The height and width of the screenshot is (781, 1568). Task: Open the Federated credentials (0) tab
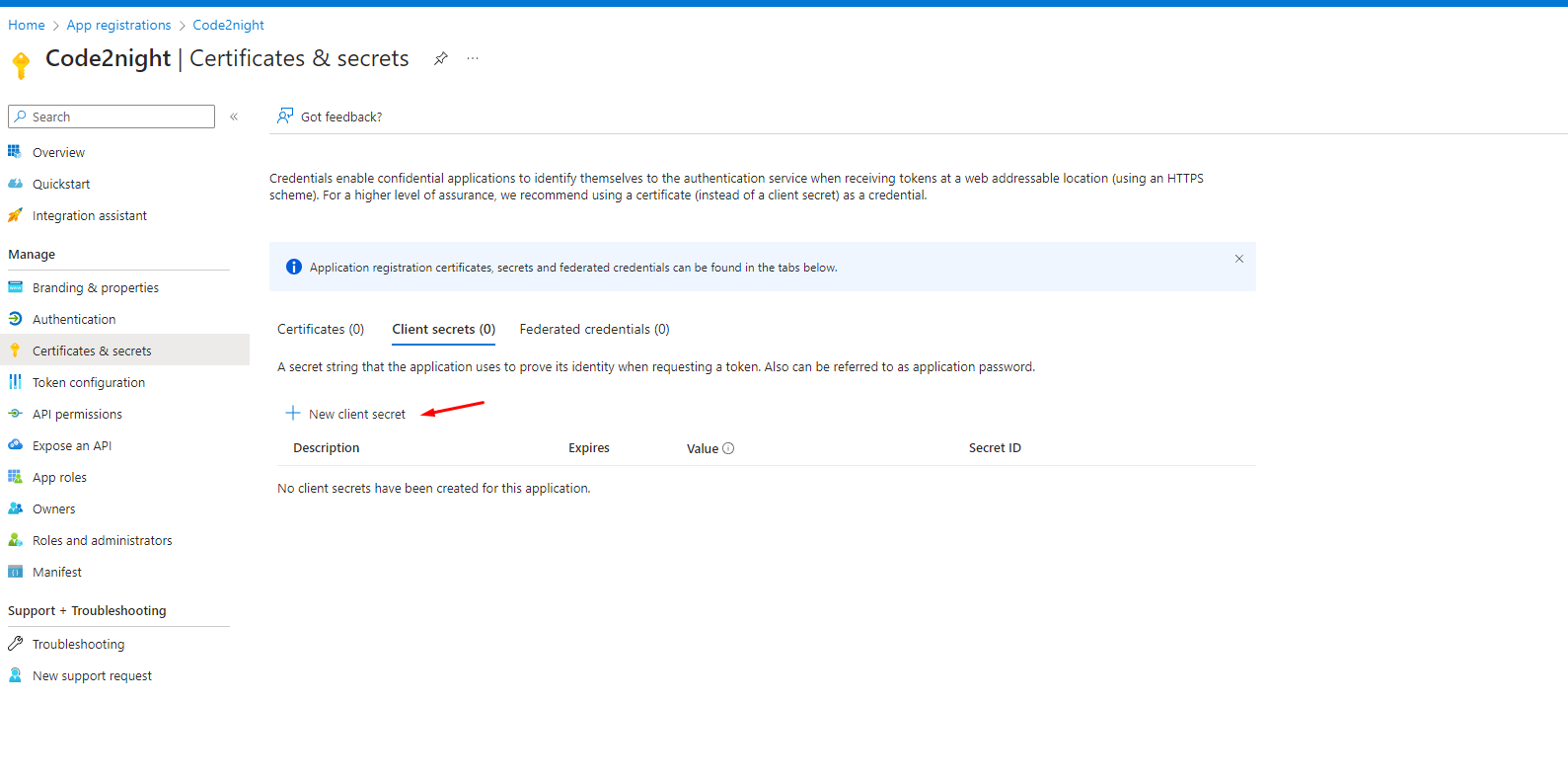(x=595, y=329)
